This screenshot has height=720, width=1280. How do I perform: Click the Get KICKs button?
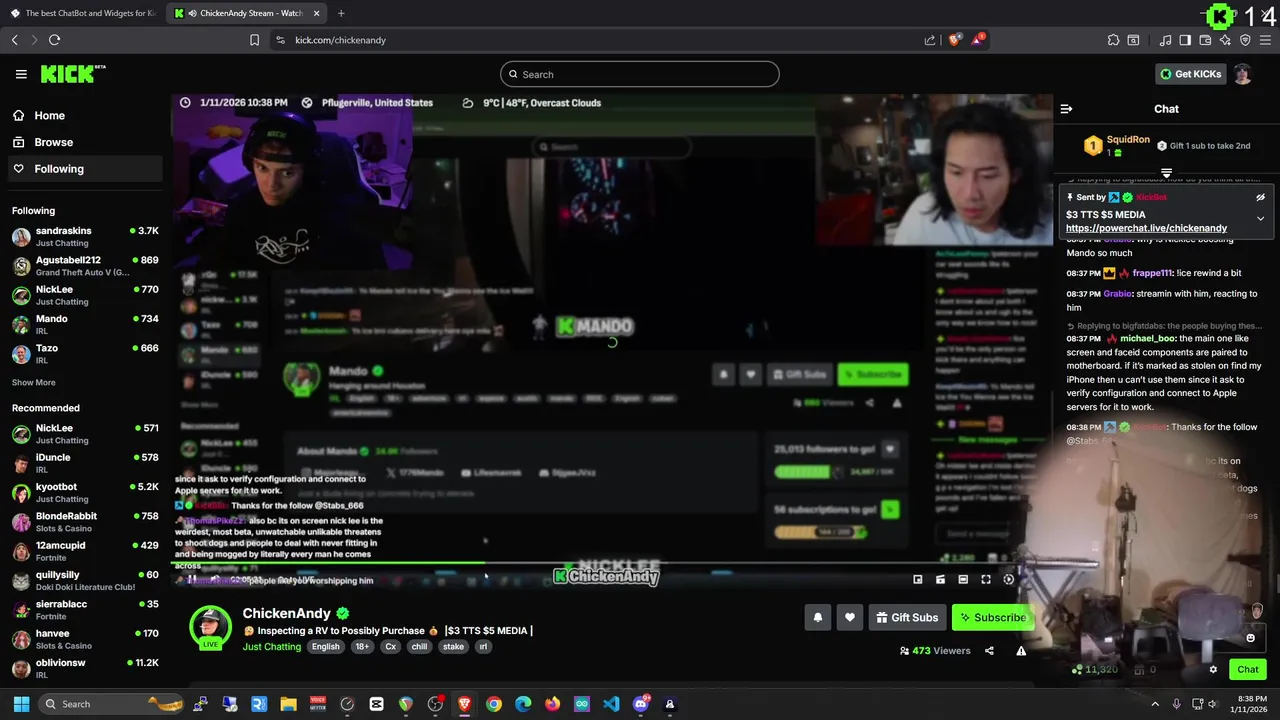tap(1190, 74)
